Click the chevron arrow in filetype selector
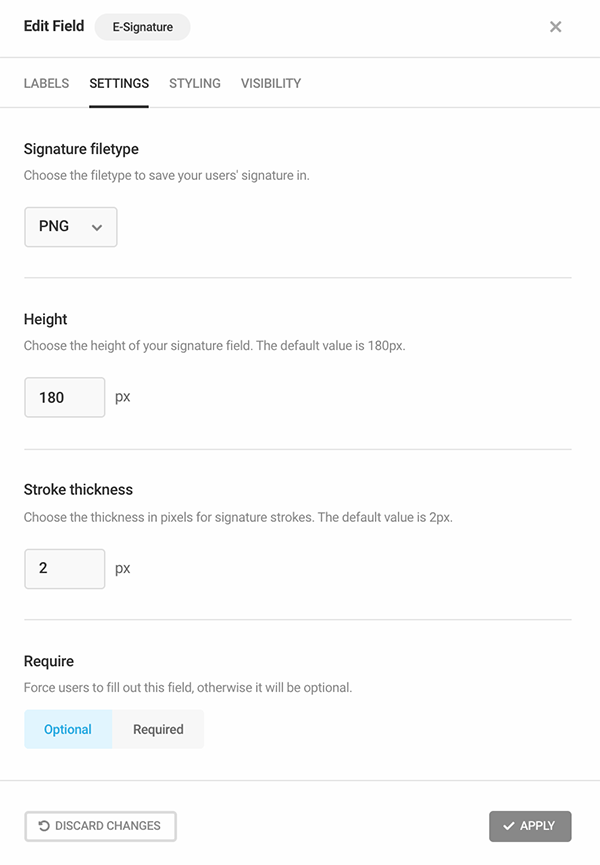This screenshot has width=600, height=865. point(97,227)
